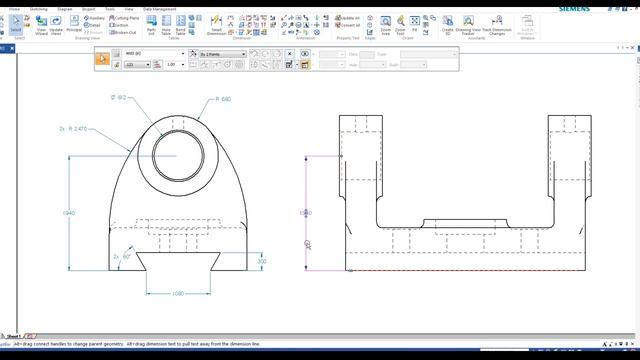The width and height of the screenshot is (640, 360).
Task: Choose the Broken-Out section command
Action: 123,32
